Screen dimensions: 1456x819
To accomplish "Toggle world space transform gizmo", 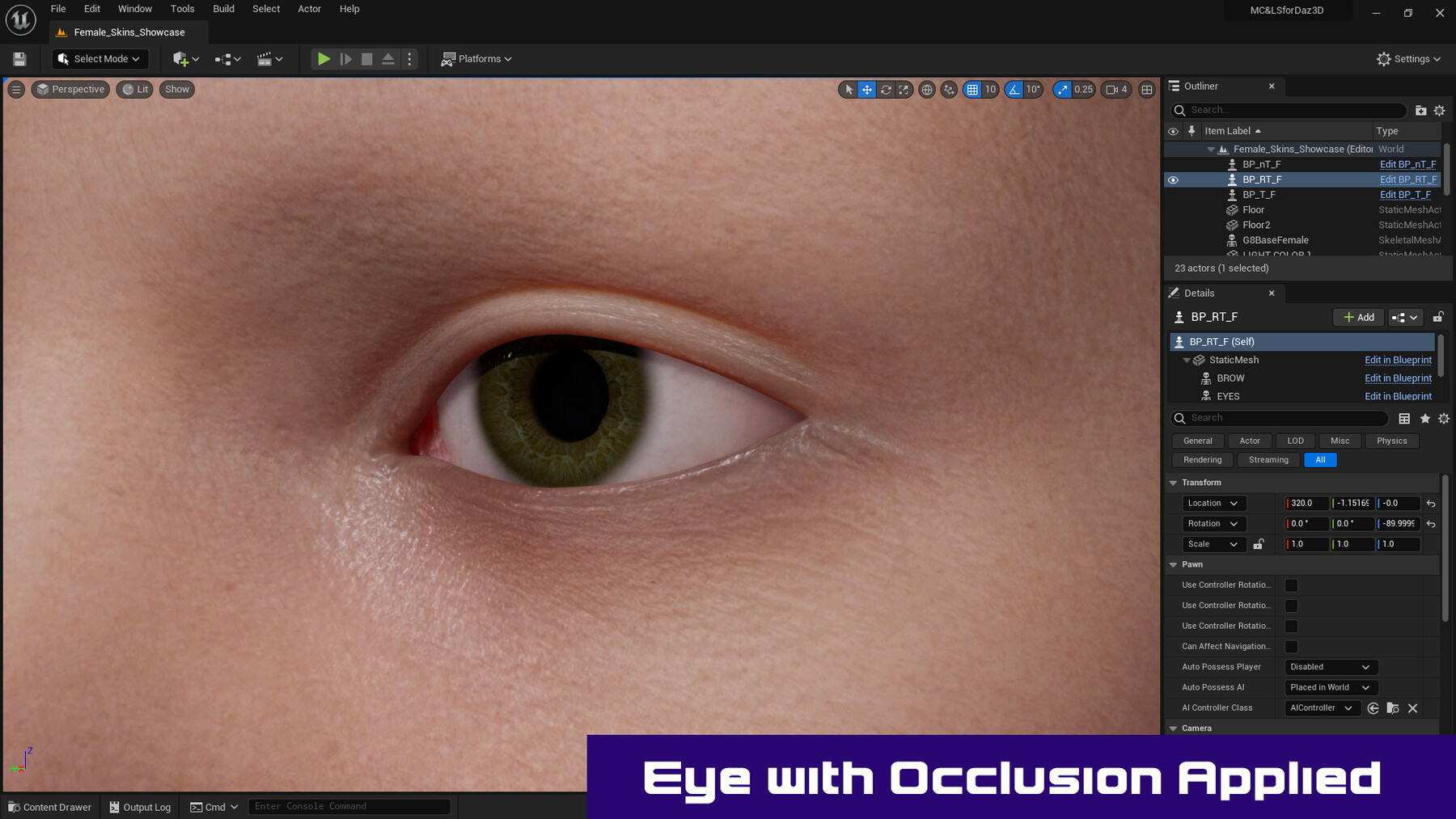I will point(927,89).
